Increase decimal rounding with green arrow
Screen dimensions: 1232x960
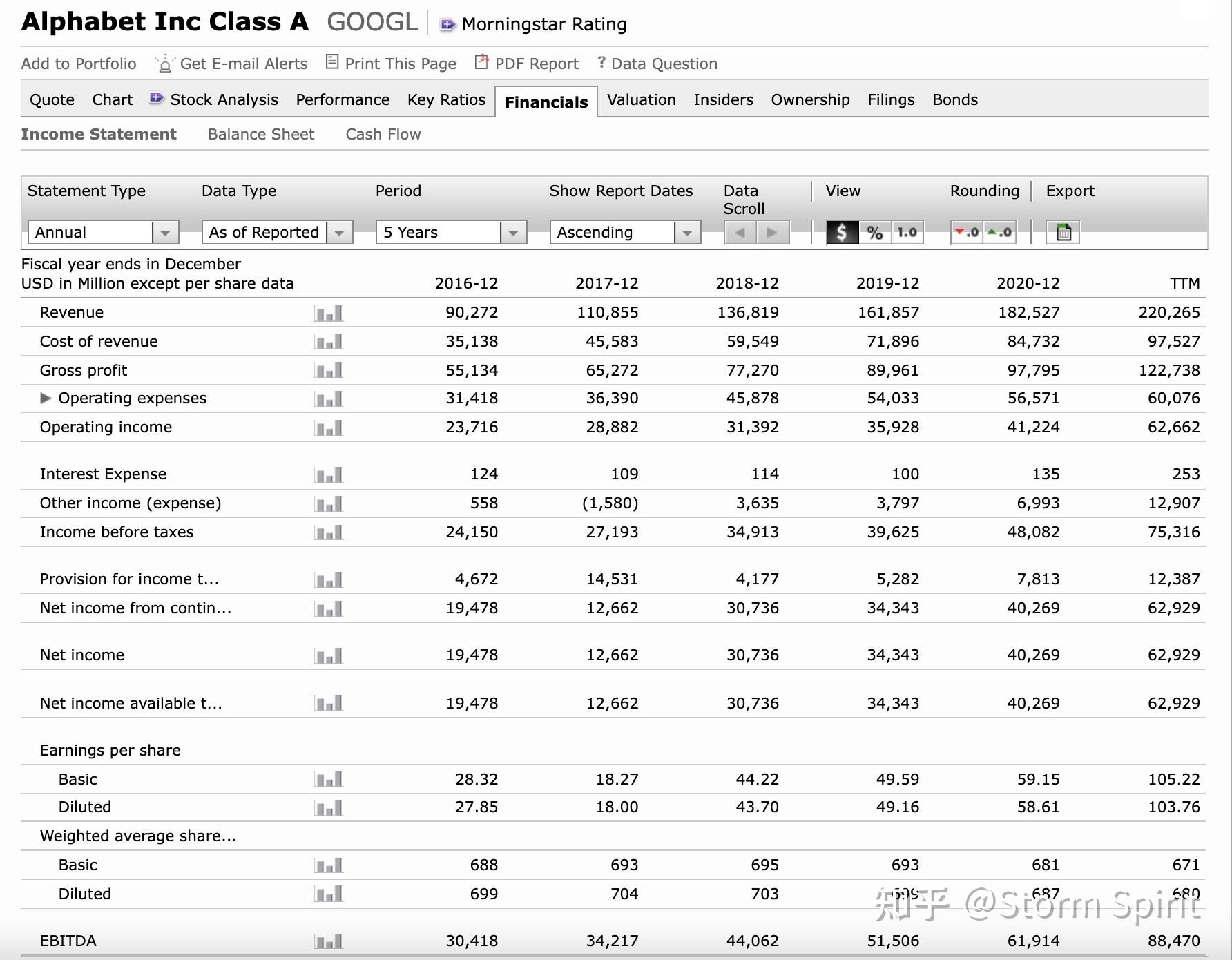coord(1000,233)
